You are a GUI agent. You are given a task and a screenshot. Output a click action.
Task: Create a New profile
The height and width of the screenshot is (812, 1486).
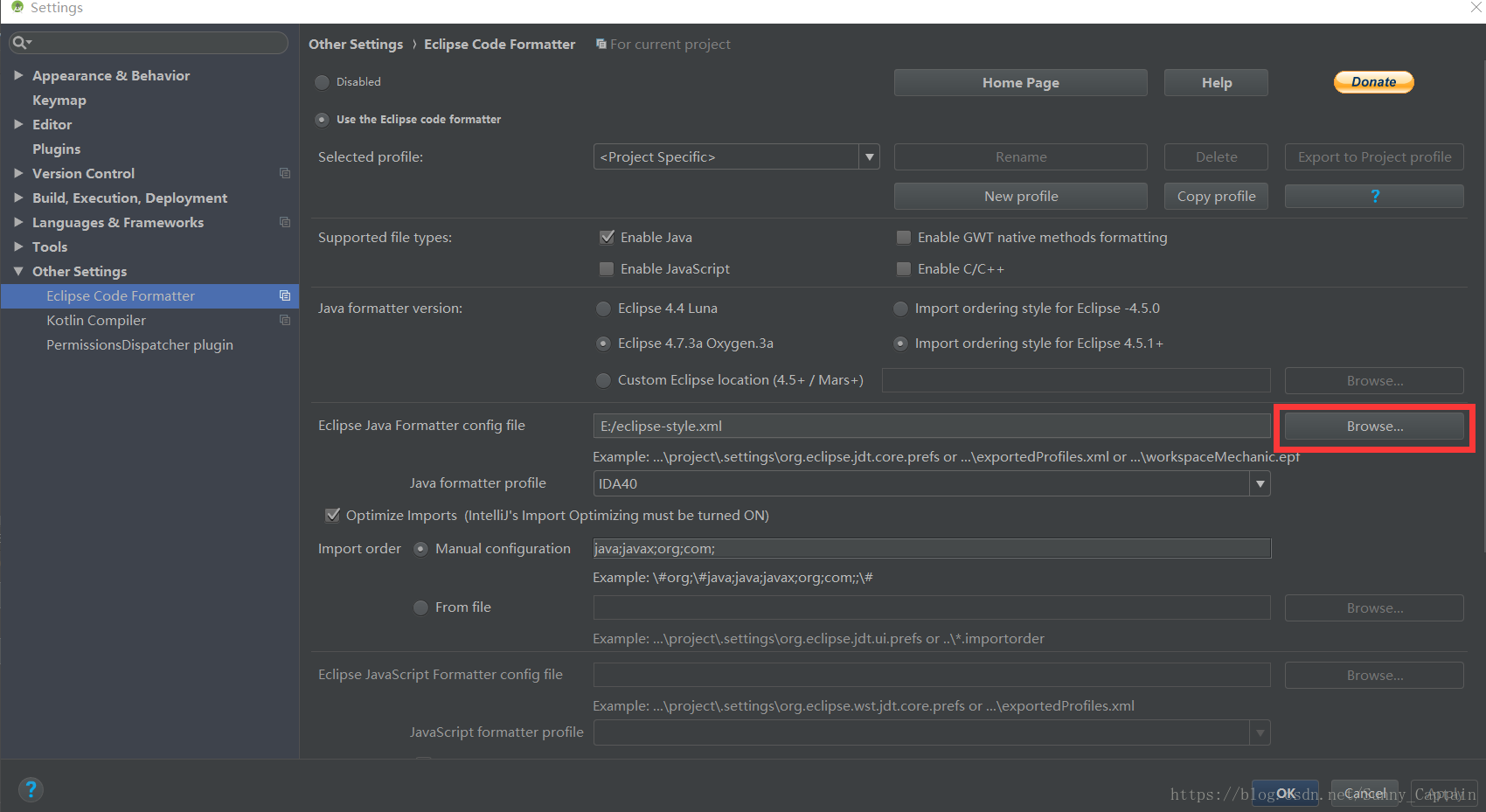(x=1020, y=196)
